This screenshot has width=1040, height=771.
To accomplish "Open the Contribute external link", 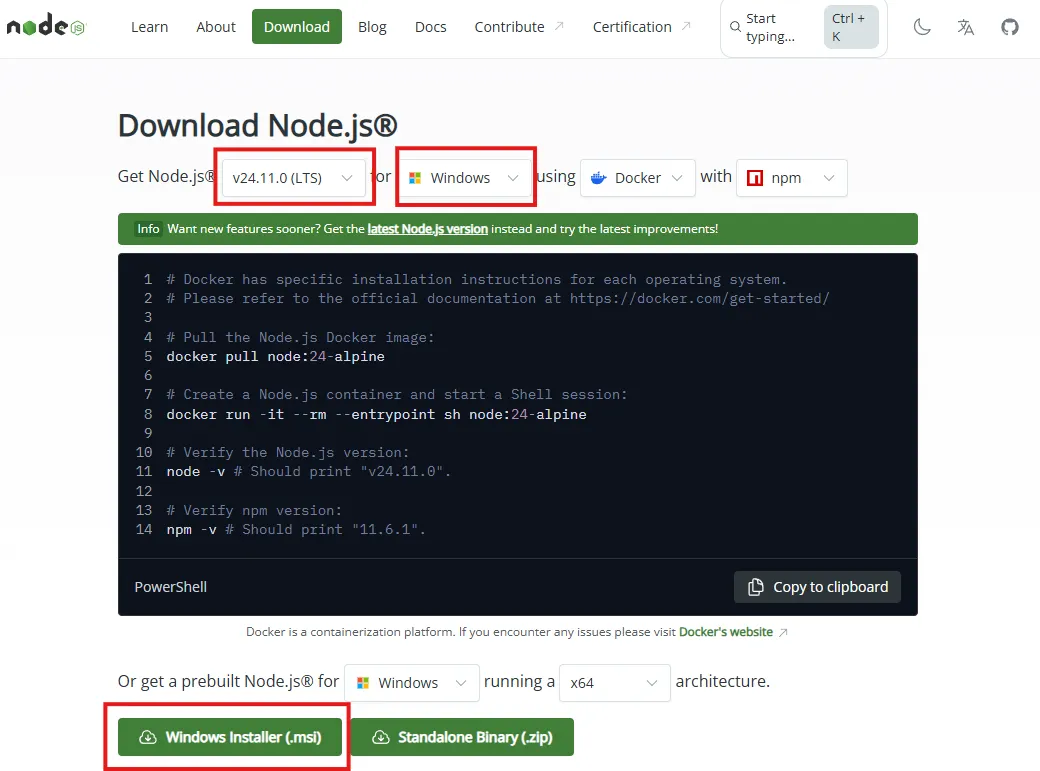I will pyautogui.click(x=519, y=27).
